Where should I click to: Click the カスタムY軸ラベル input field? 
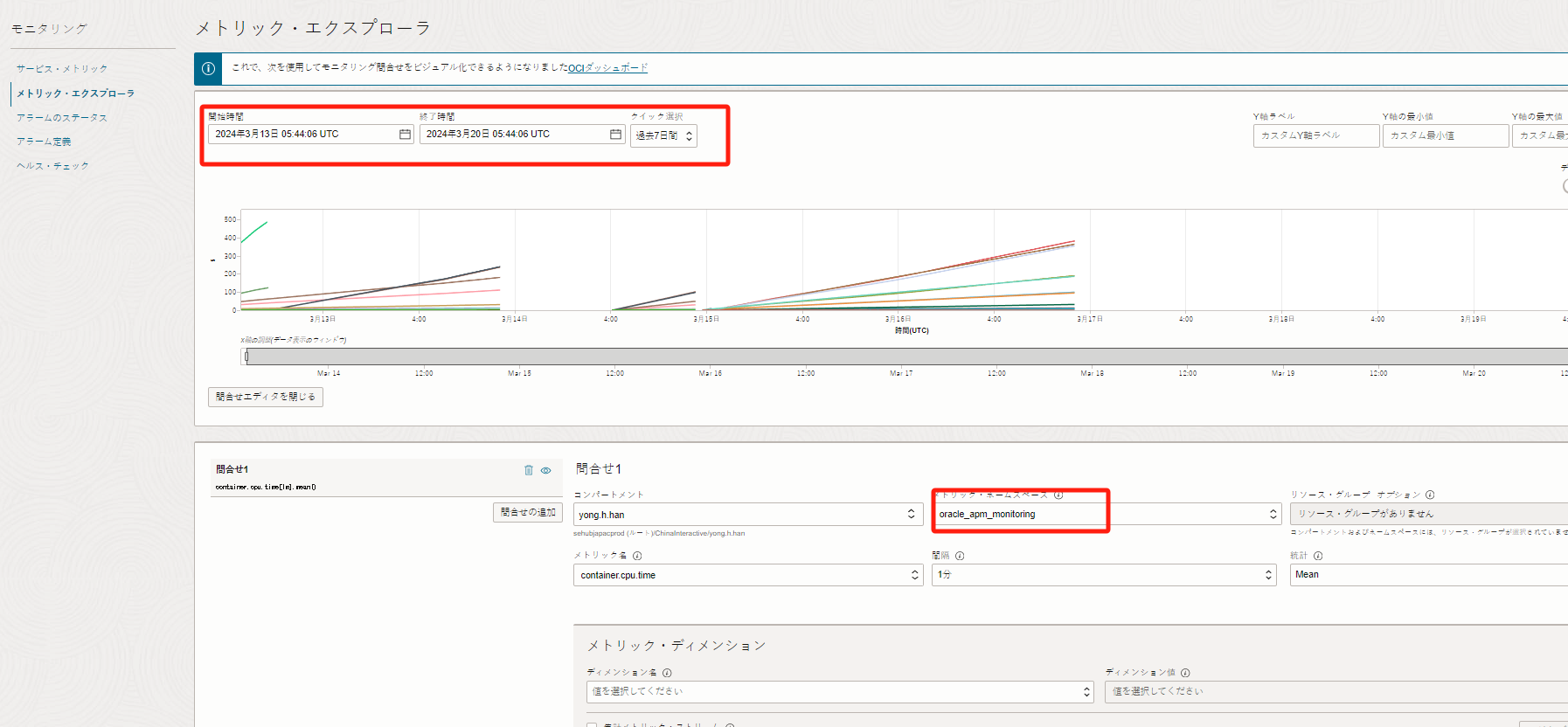[1315, 135]
